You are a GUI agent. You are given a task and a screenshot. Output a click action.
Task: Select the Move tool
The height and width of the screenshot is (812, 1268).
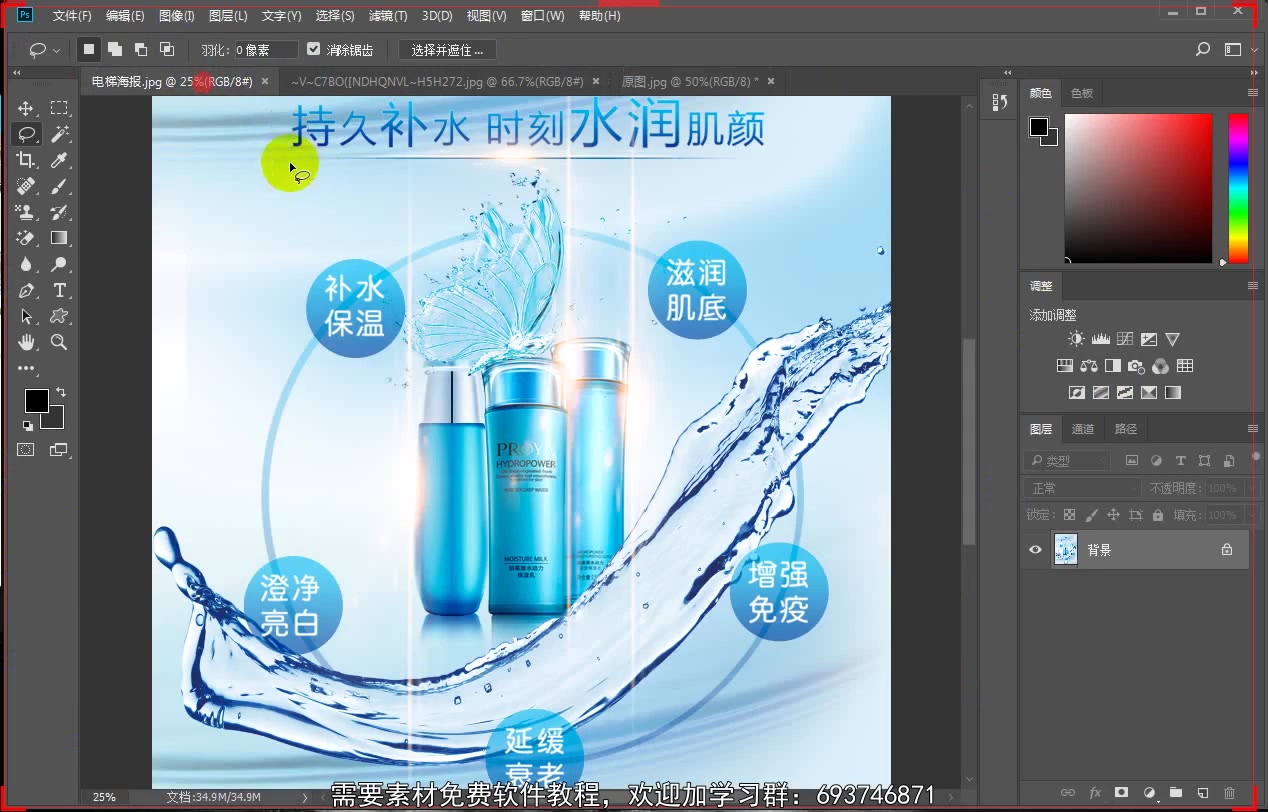pyautogui.click(x=25, y=108)
